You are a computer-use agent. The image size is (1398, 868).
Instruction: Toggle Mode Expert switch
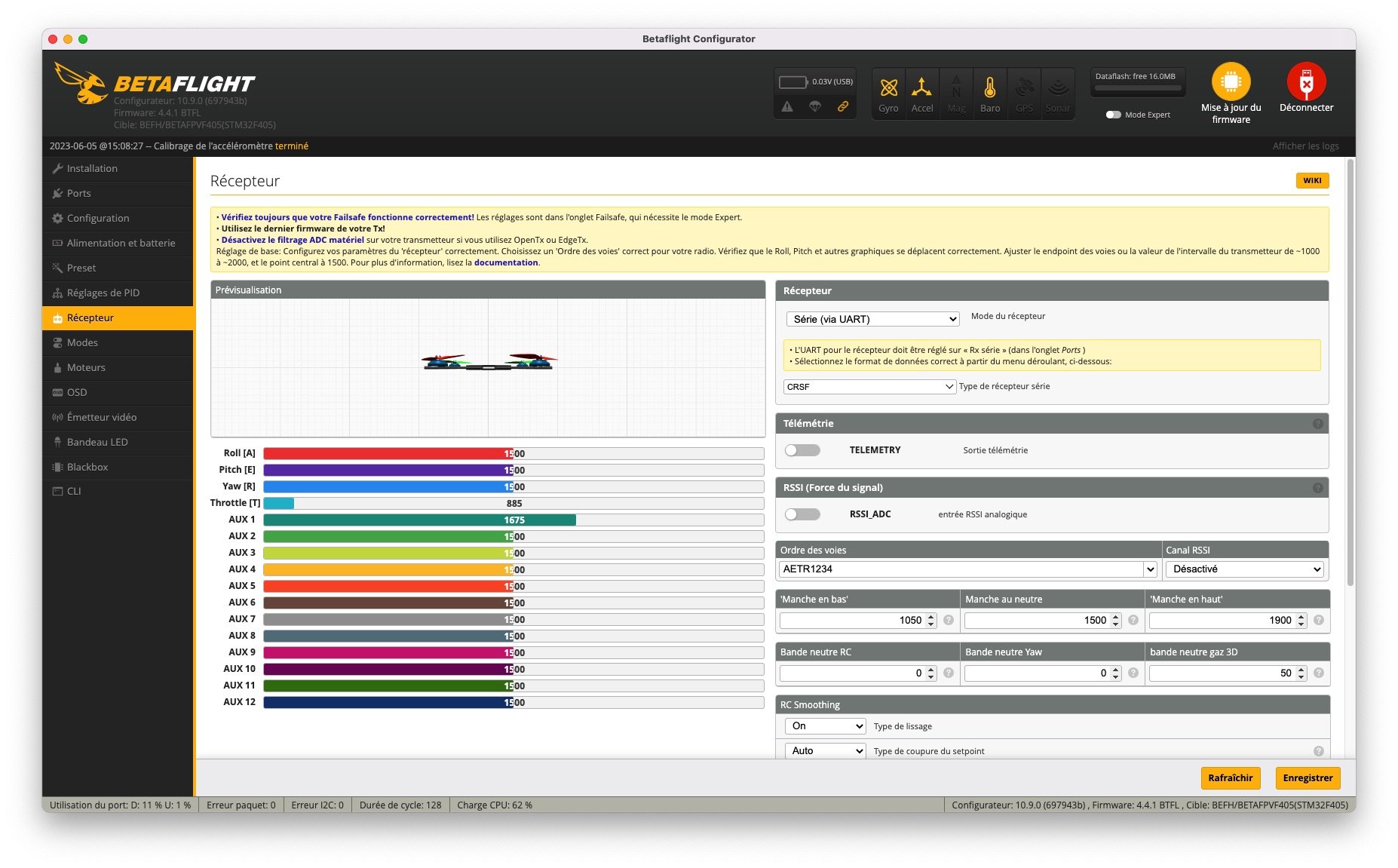click(x=1113, y=115)
